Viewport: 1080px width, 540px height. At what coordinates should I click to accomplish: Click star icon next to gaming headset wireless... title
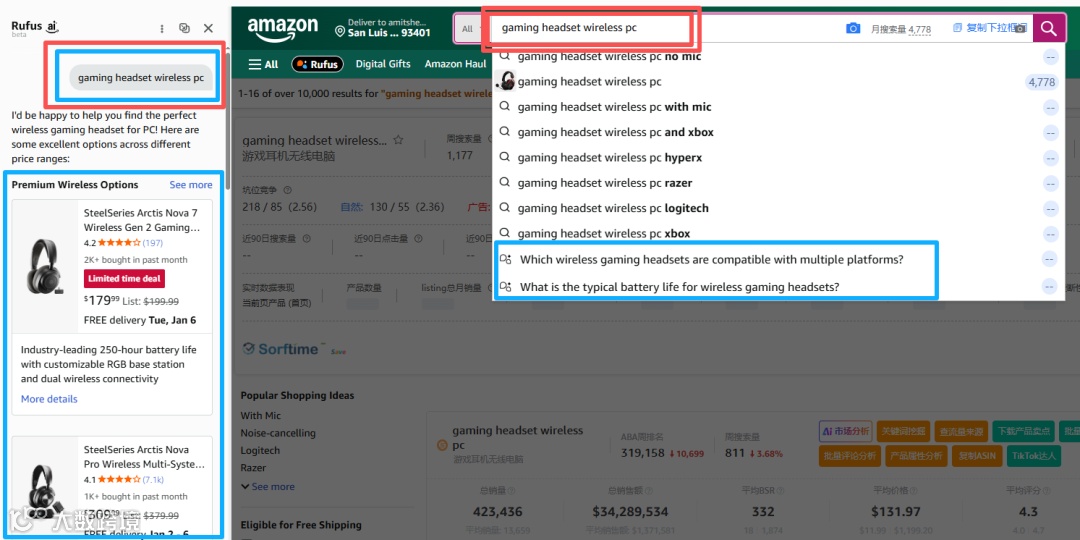pos(398,141)
